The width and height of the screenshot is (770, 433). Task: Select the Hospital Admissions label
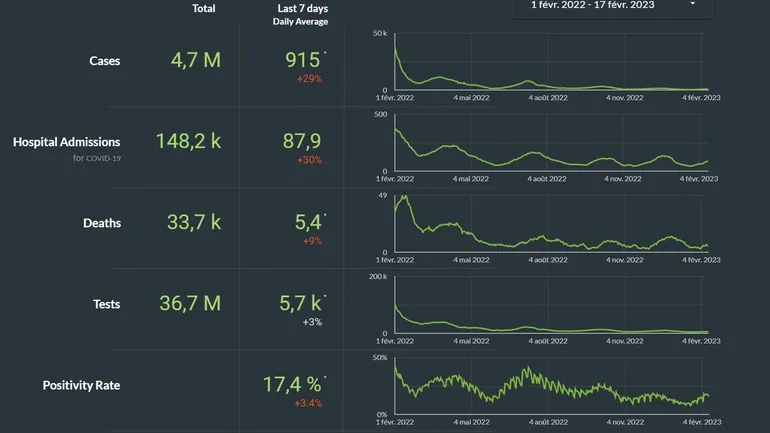[67, 143]
